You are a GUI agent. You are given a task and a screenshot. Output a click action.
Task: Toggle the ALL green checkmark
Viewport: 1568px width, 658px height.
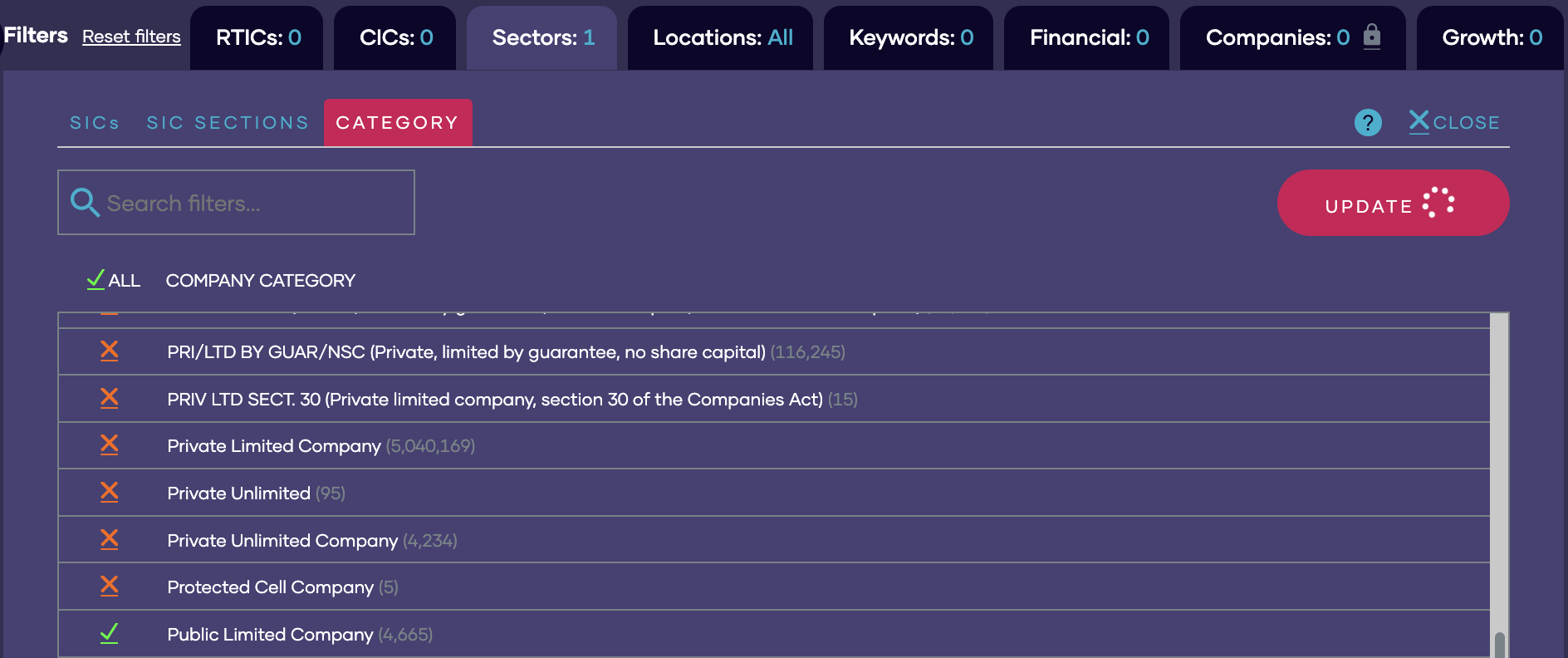click(96, 279)
